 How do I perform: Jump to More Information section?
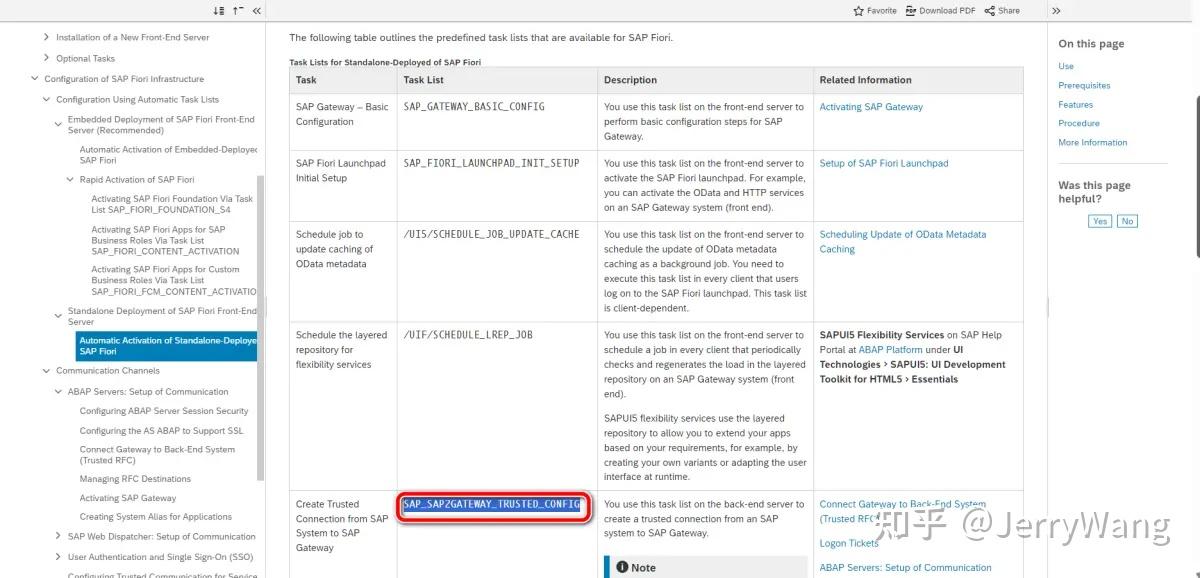(x=1092, y=142)
